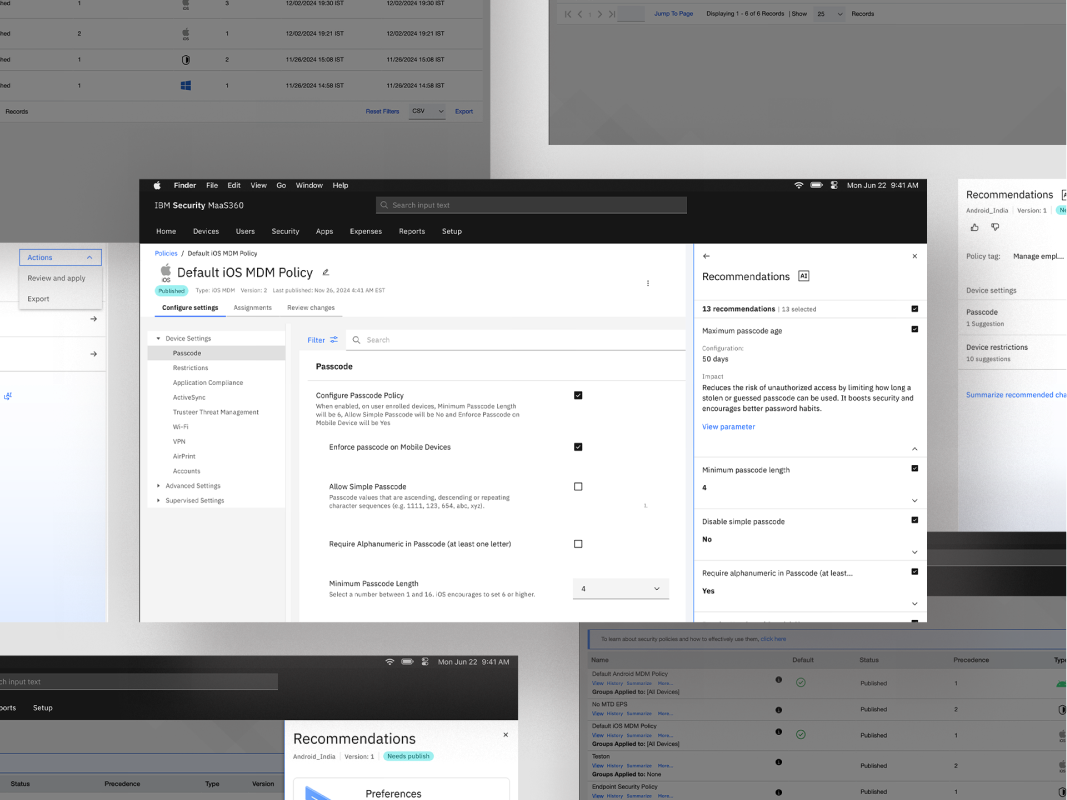Screen dimensions: 1067x800
Task: Click the back arrow in Recommendations panel
Action: 707,256
